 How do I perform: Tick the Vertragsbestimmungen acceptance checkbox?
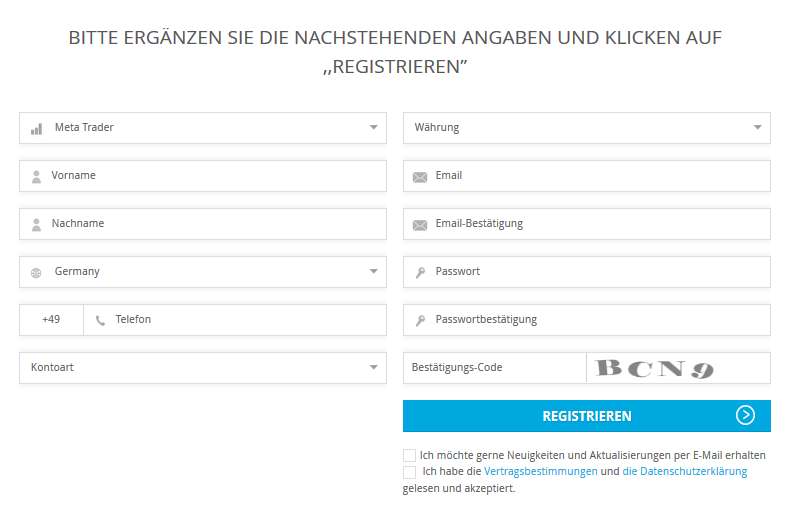pos(409,472)
